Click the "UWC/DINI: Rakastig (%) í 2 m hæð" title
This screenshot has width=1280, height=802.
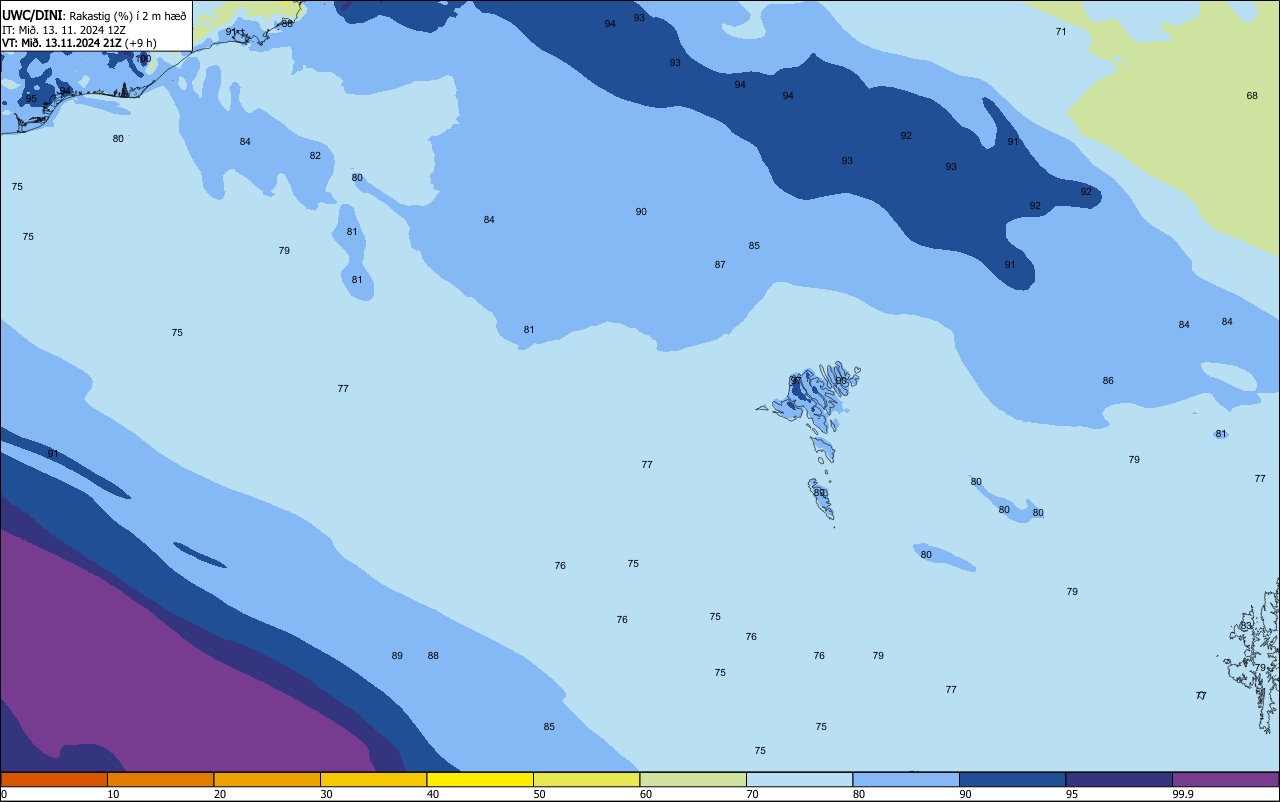94,15
